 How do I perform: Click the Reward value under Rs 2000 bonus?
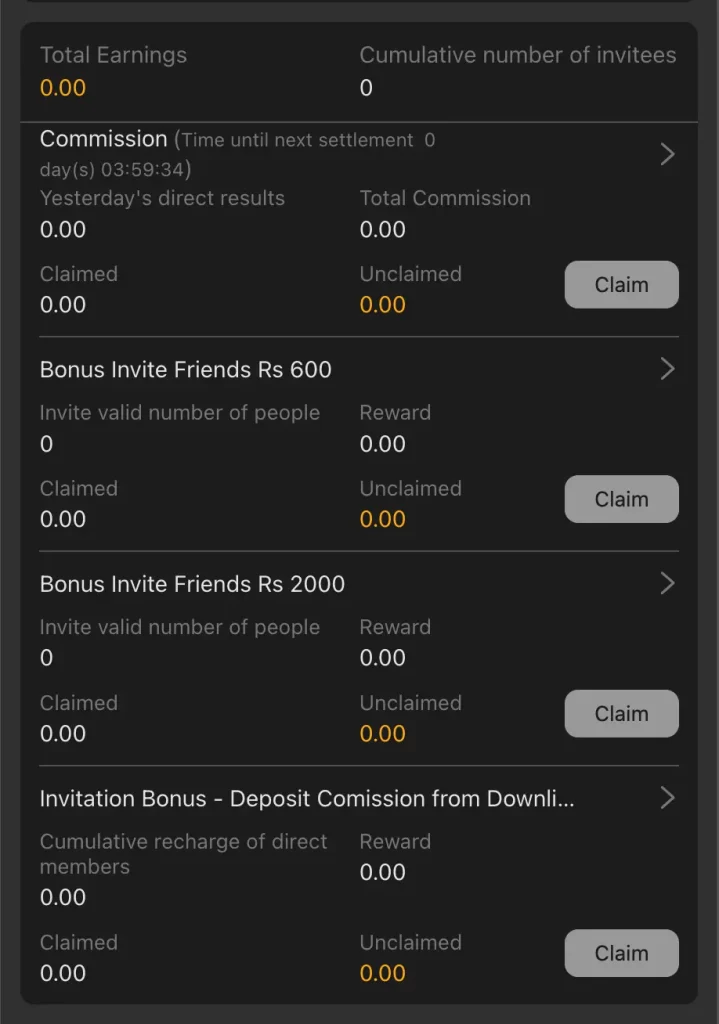pyautogui.click(x=382, y=658)
